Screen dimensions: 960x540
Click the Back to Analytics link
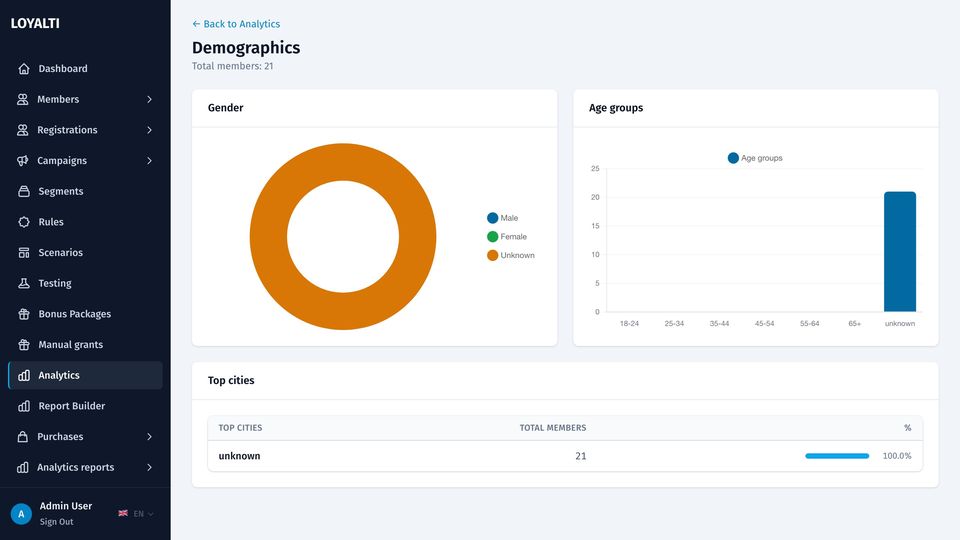tap(236, 24)
